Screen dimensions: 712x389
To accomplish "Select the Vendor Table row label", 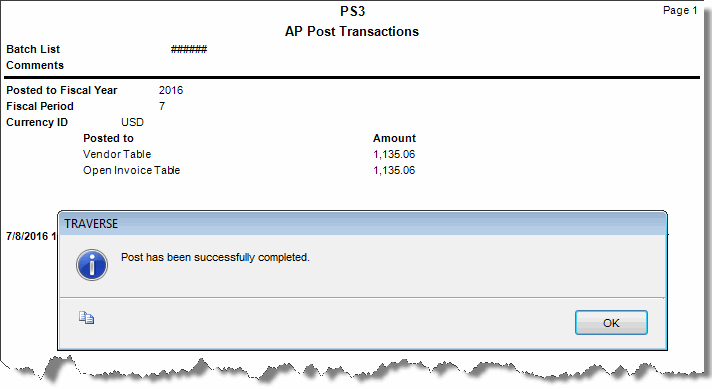I will [x=117, y=154].
